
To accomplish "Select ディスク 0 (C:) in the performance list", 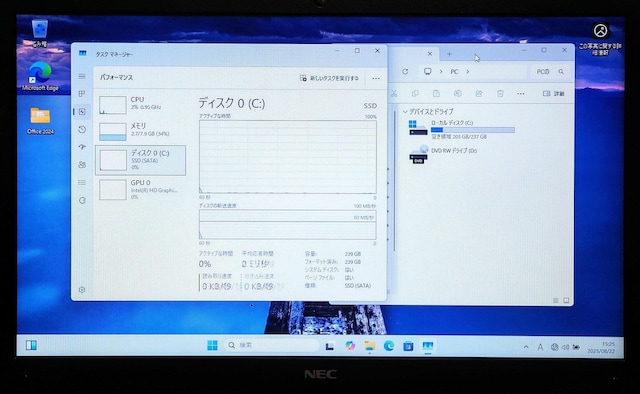I will [x=140, y=160].
